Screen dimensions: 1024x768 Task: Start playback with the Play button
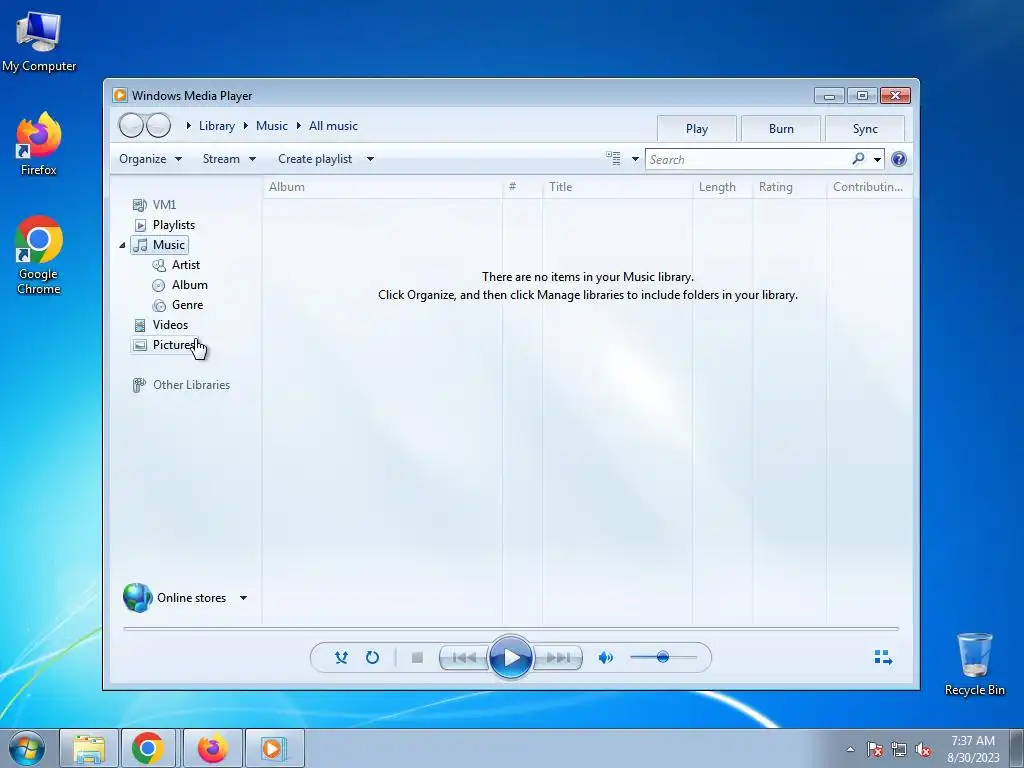[x=511, y=658]
